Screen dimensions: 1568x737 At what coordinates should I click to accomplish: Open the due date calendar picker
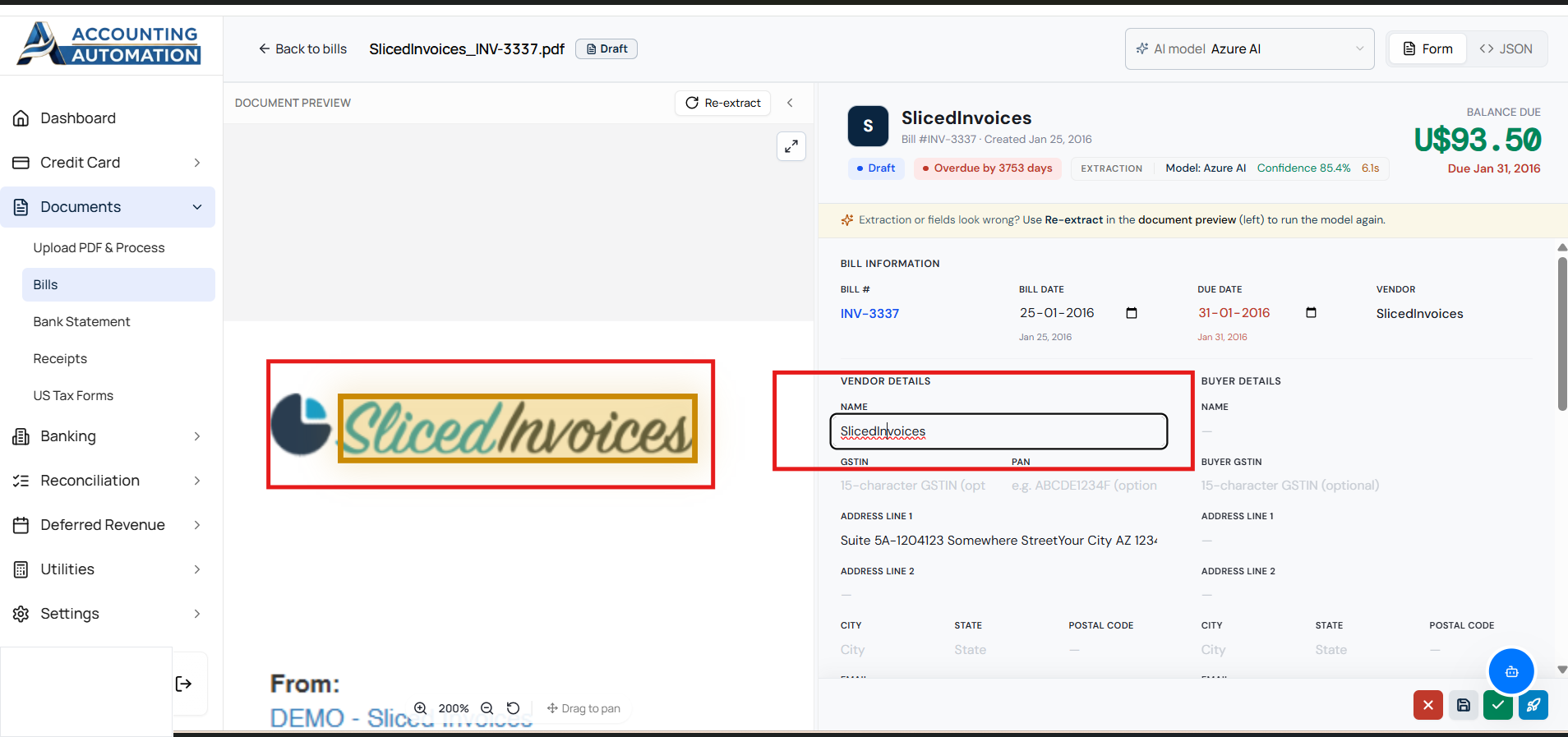pos(1311,313)
